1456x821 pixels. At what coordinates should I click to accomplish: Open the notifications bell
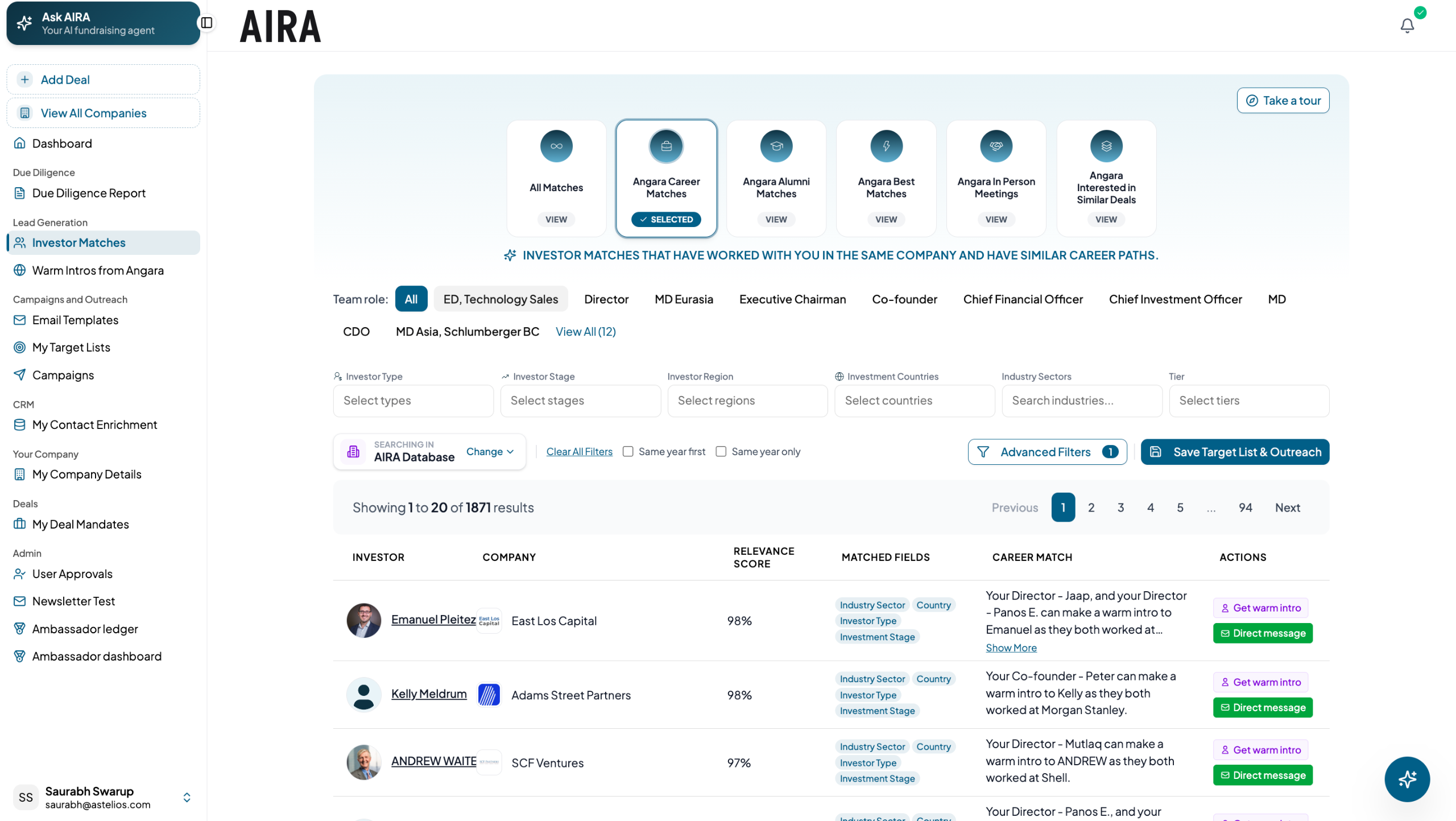tap(1407, 26)
